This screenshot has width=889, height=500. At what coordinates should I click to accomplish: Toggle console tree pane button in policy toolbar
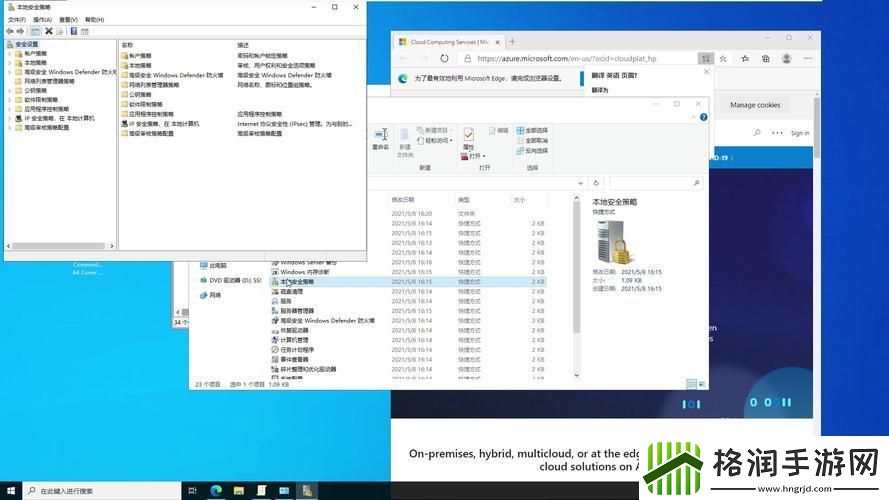point(35,31)
